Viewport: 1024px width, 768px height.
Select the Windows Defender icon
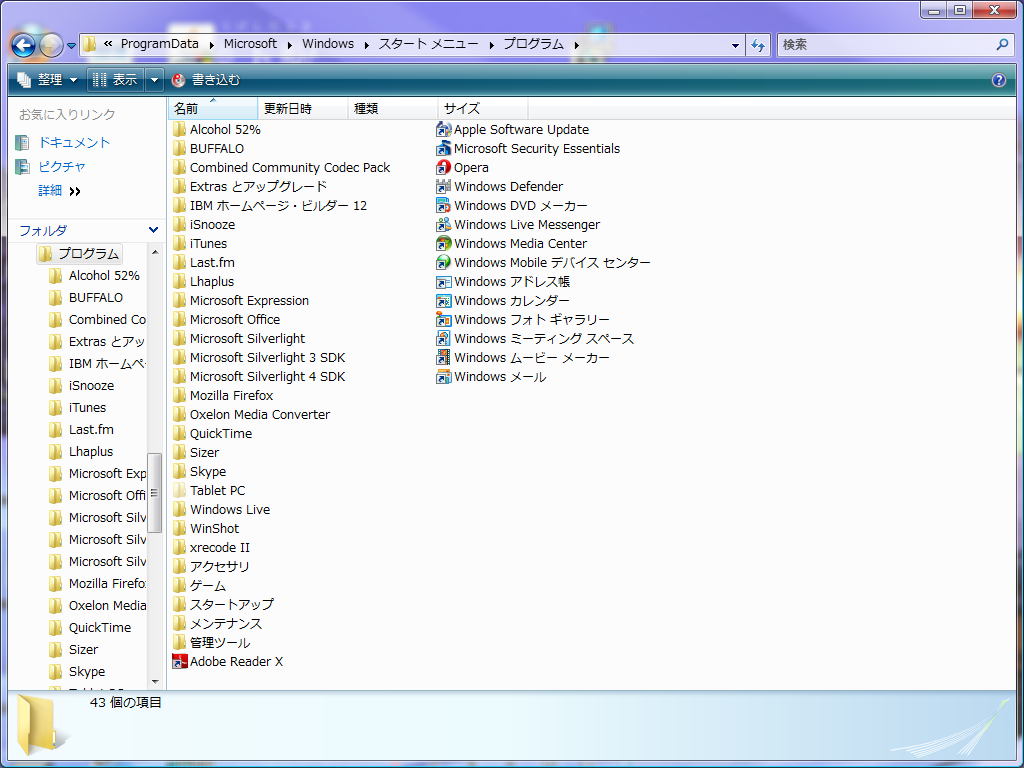click(x=443, y=186)
